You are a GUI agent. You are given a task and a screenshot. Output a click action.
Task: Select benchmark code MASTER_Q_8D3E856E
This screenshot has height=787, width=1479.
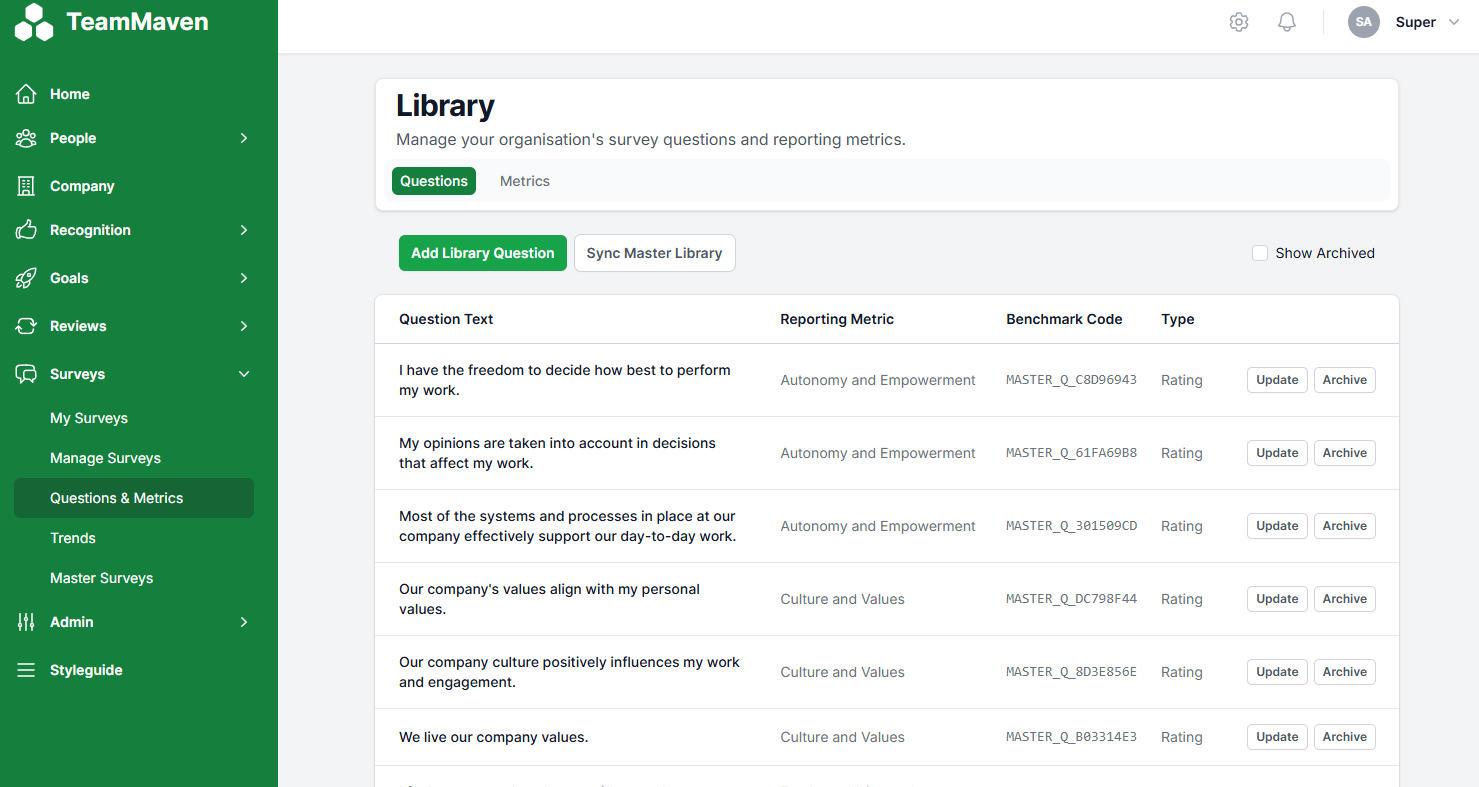click(1071, 672)
